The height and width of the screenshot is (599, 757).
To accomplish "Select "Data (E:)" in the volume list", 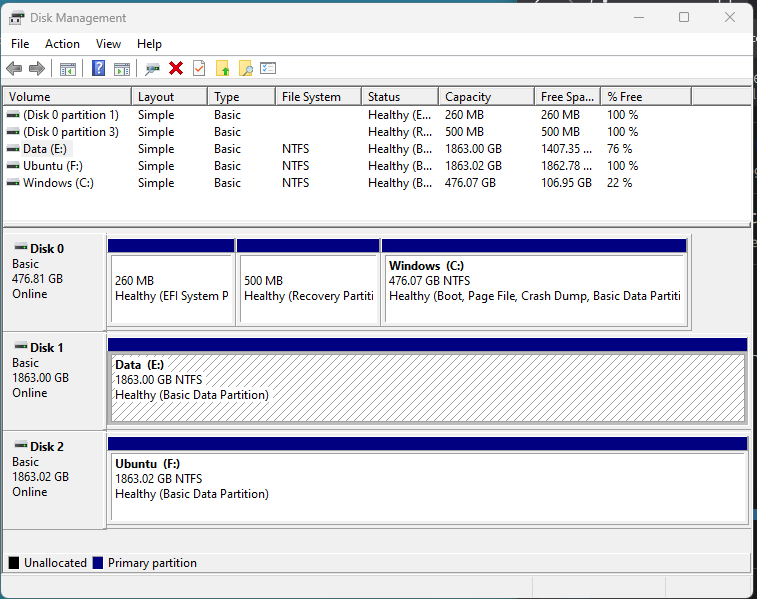I will (45, 149).
